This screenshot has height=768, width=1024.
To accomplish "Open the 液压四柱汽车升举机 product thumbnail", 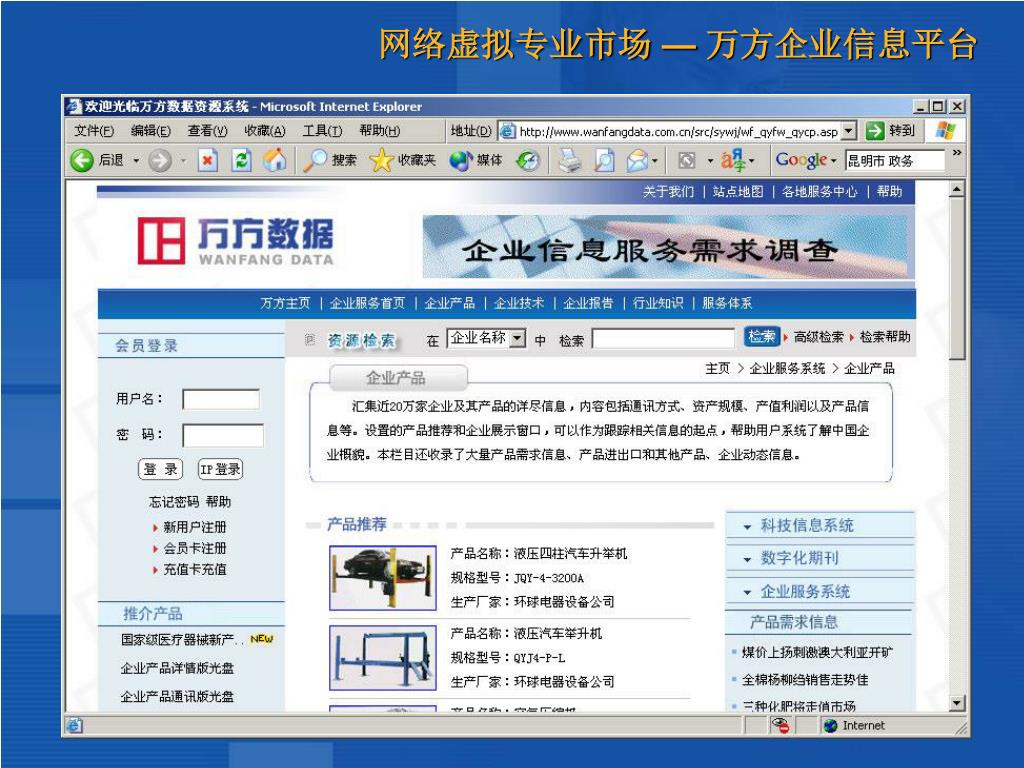I will click(x=383, y=578).
